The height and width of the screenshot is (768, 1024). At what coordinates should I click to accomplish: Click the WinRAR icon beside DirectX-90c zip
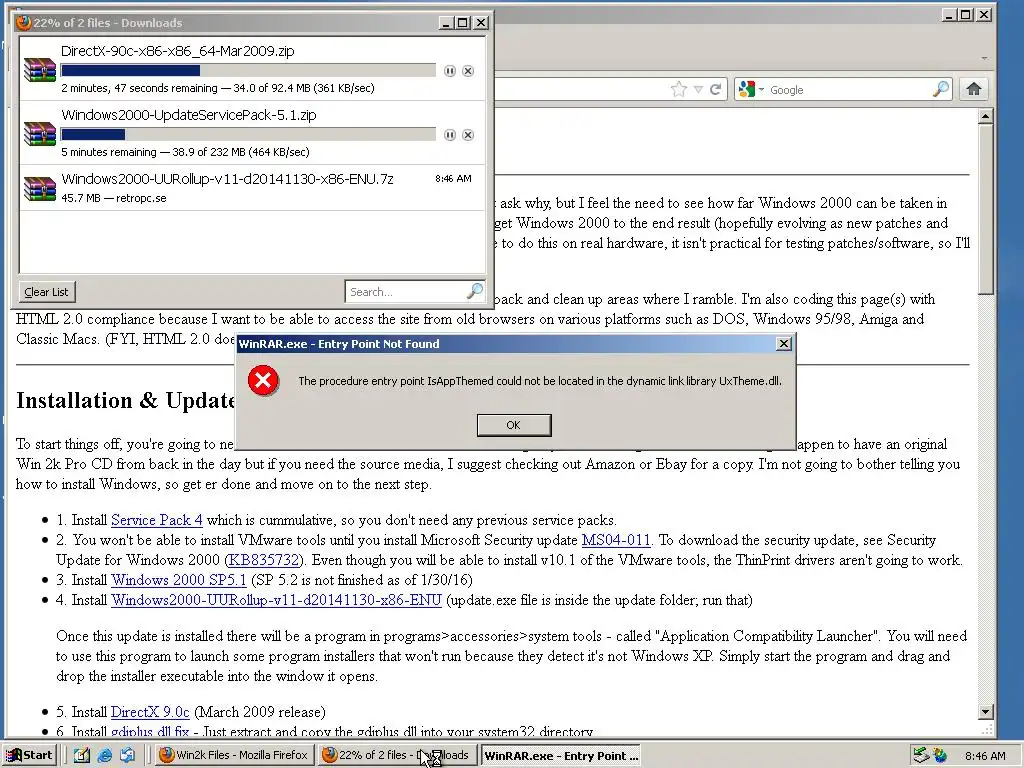pyautogui.click(x=40, y=69)
